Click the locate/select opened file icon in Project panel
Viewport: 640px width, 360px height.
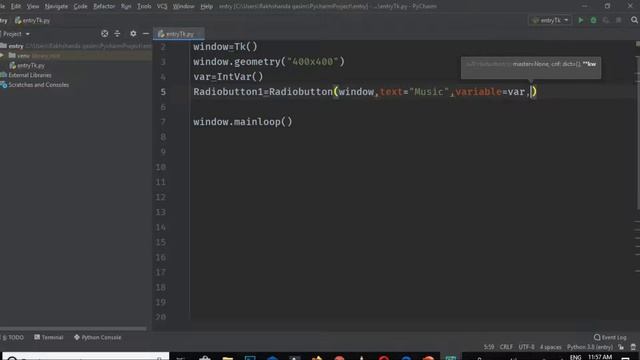104,34
